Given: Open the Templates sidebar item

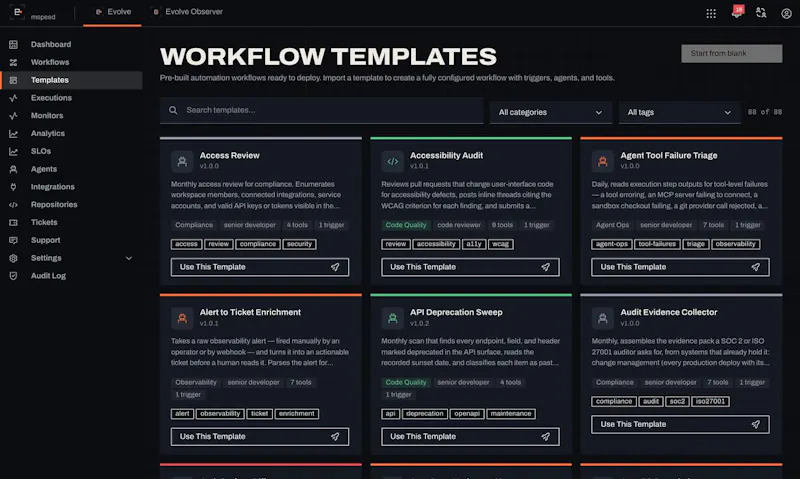Looking at the screenshot, I should point(71,80).
